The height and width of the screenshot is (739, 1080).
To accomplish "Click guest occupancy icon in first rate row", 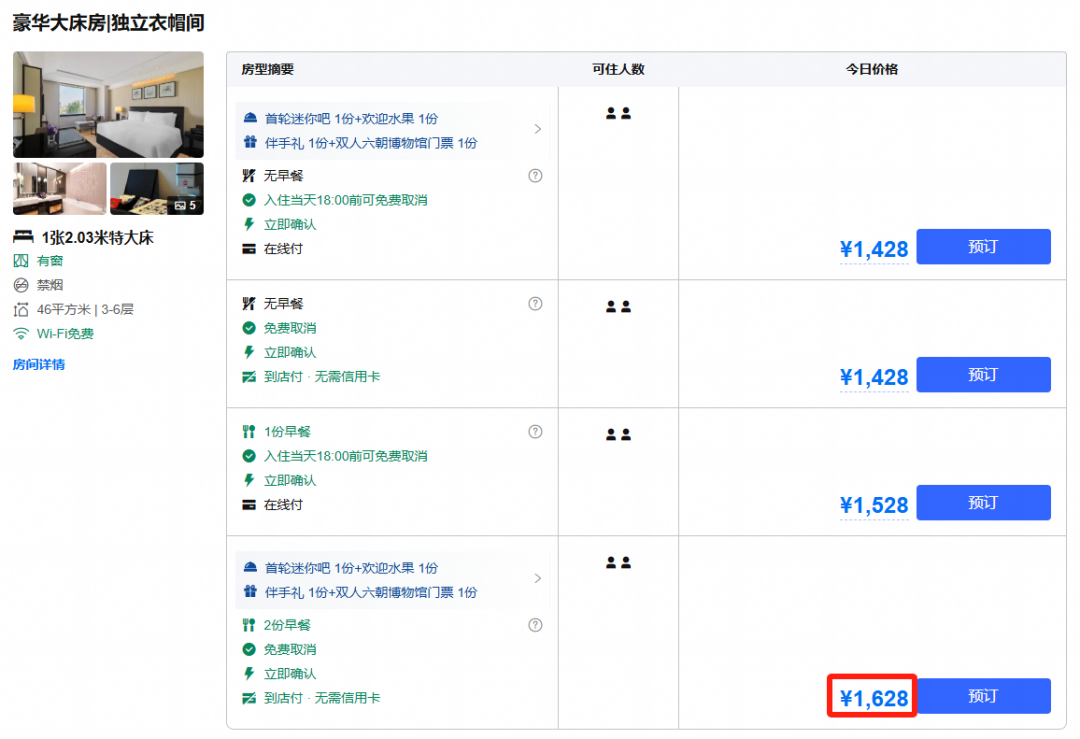I will click(x=619, y=114).
